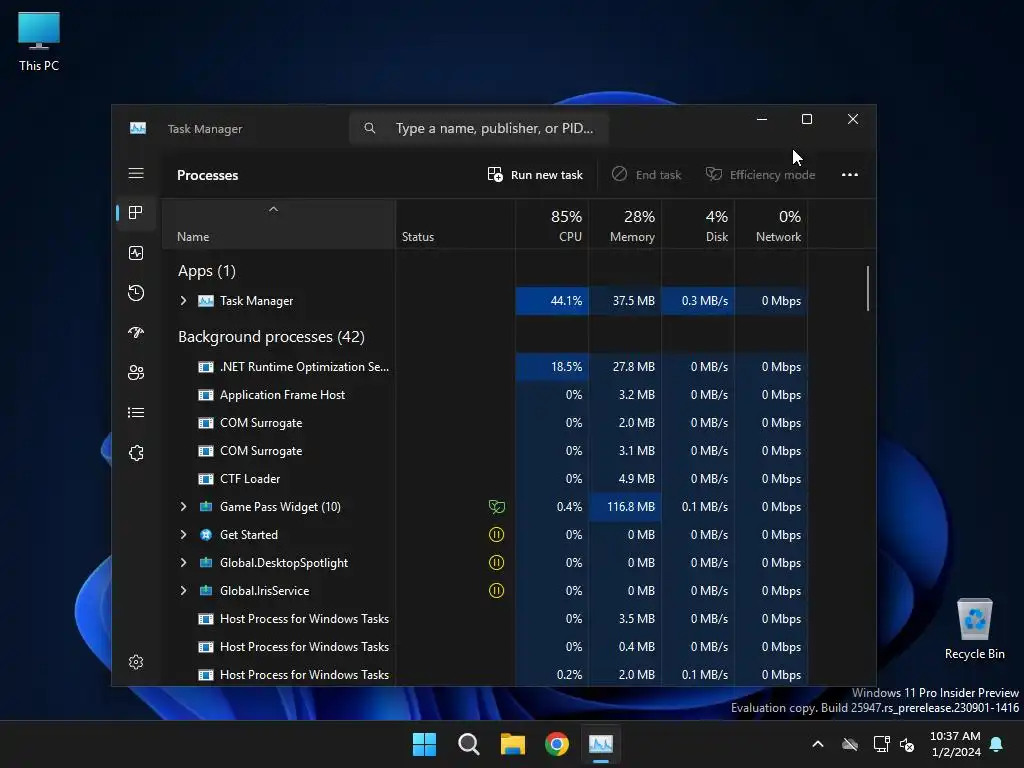Click the 116.8 MB memory cell
1024x768 pixels.
point(625,507)
